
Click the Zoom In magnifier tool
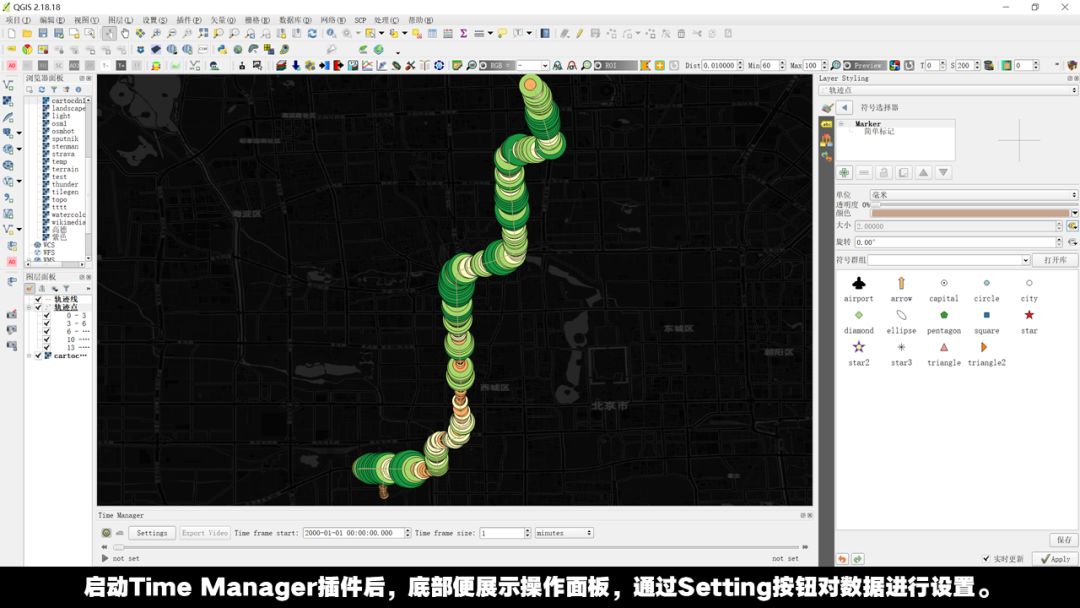pos(156,33)
